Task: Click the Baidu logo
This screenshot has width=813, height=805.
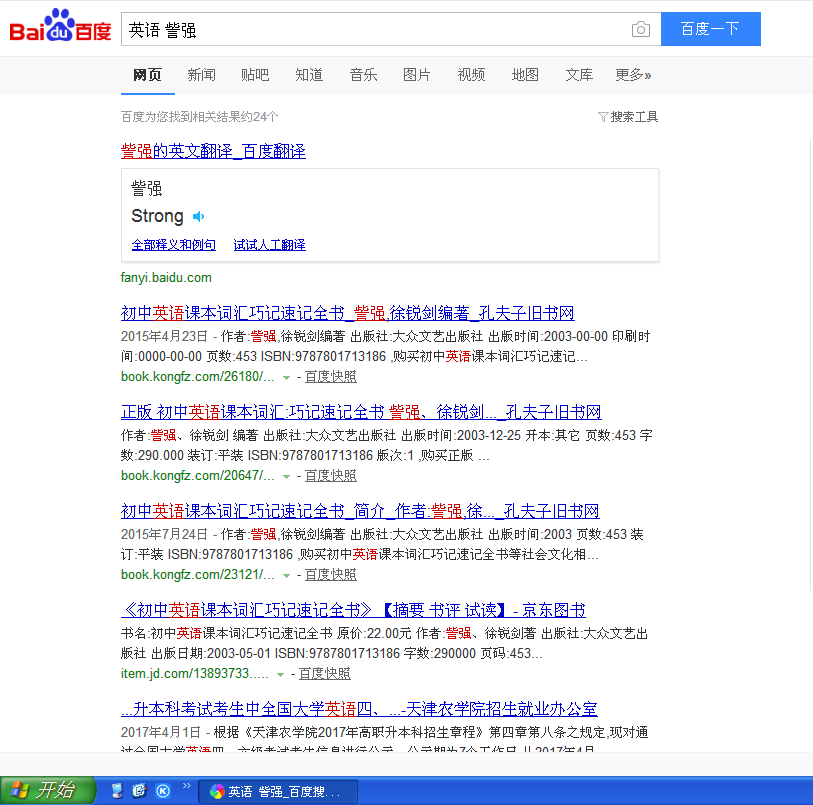Action: [x=60, y=29]
